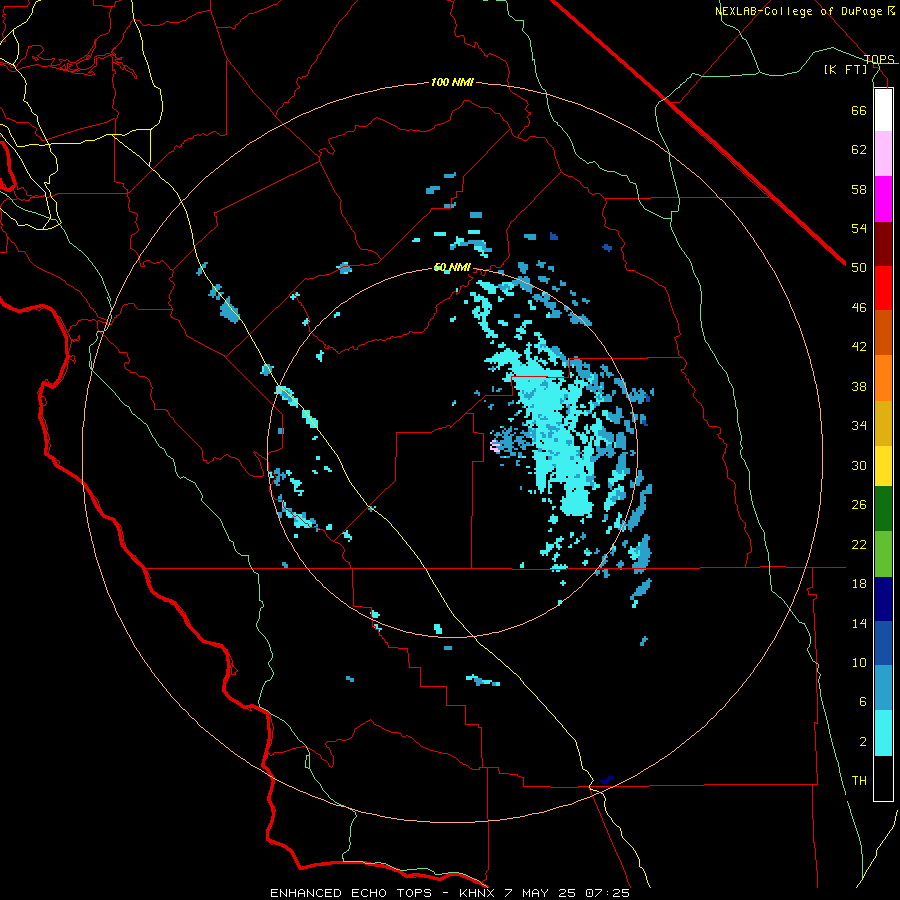Click the 100 NMI range ring label
Viewport: 900px width, 900px height.
tap(452, 83)
